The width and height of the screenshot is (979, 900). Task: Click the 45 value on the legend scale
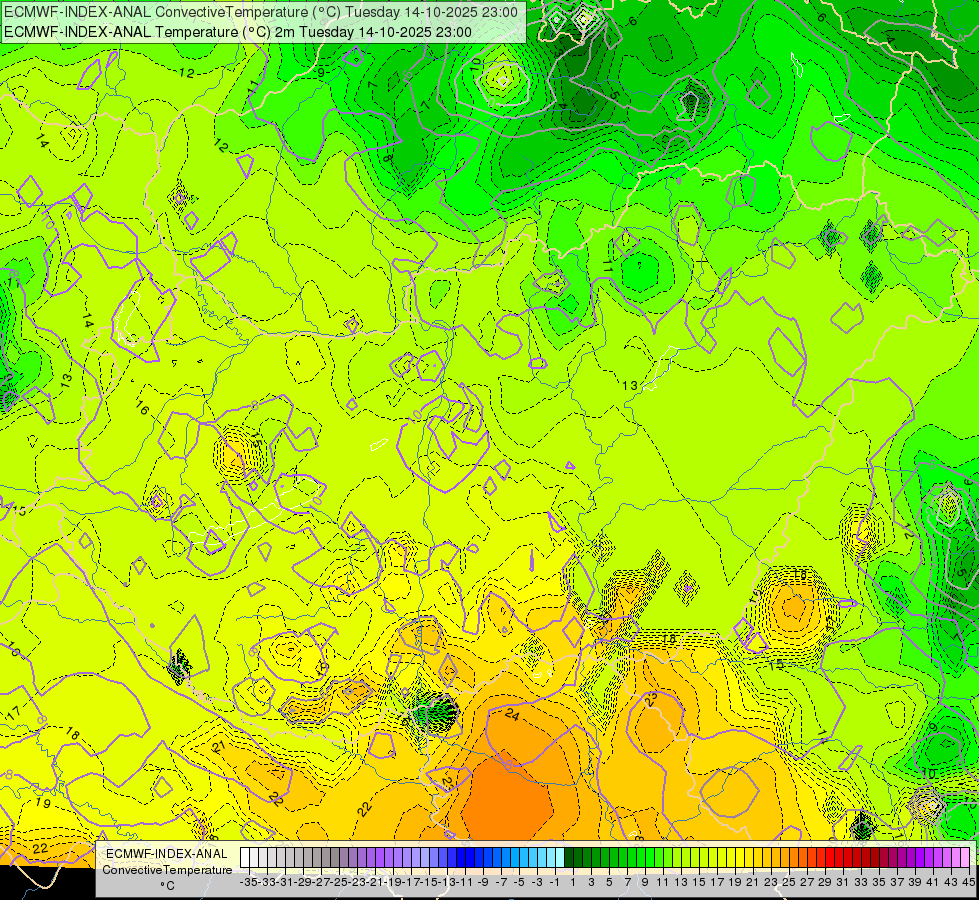click(968, 882)
